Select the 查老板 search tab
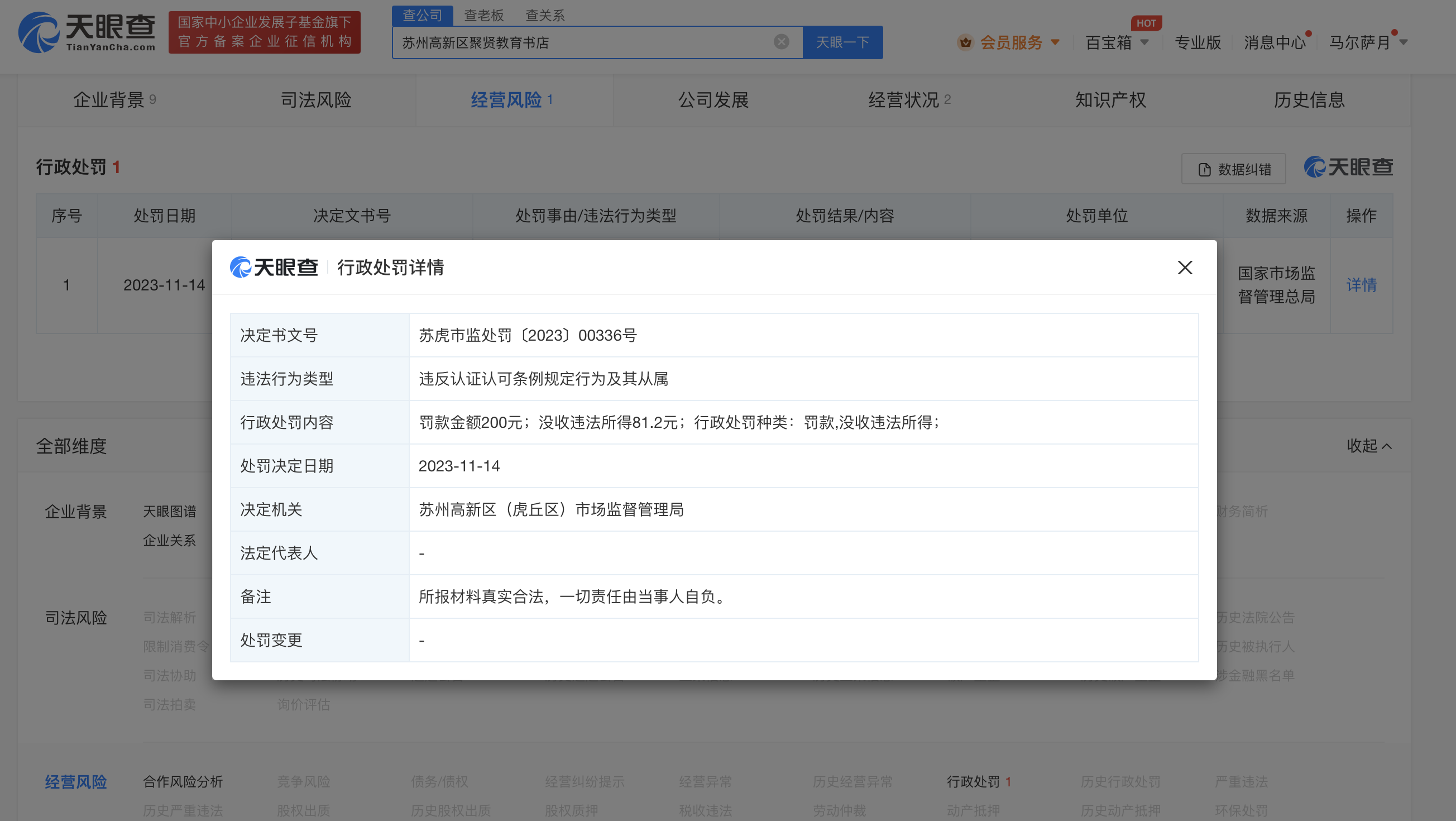The height and width of the screenshot is (821, 1456). [484, 15]
